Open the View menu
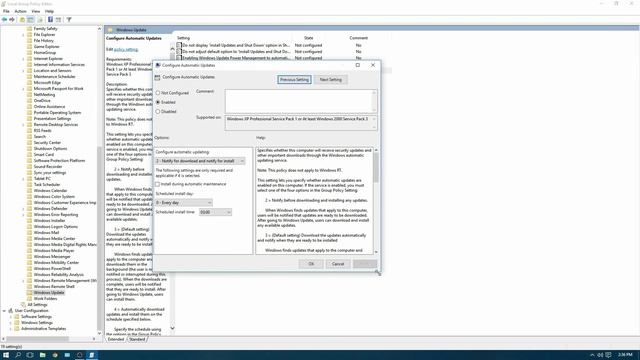This screenshot has width=640, height=360. click(x=36, y=11)
